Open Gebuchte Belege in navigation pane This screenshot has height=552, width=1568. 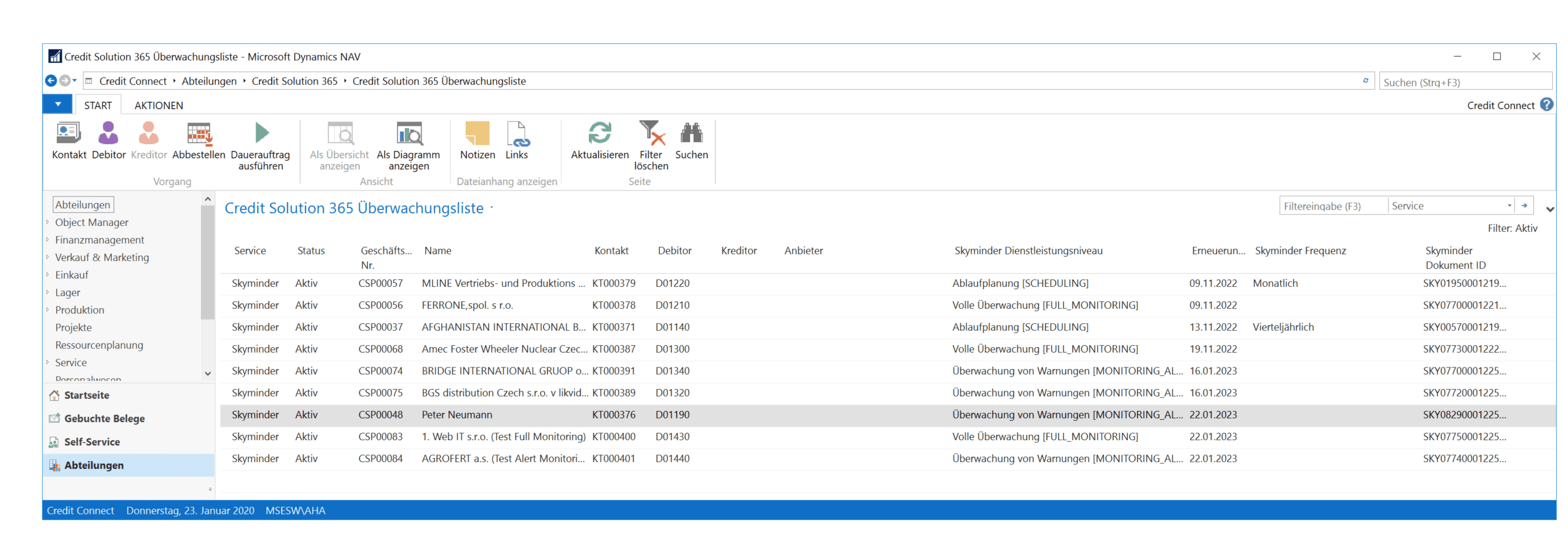coord(104,418)
